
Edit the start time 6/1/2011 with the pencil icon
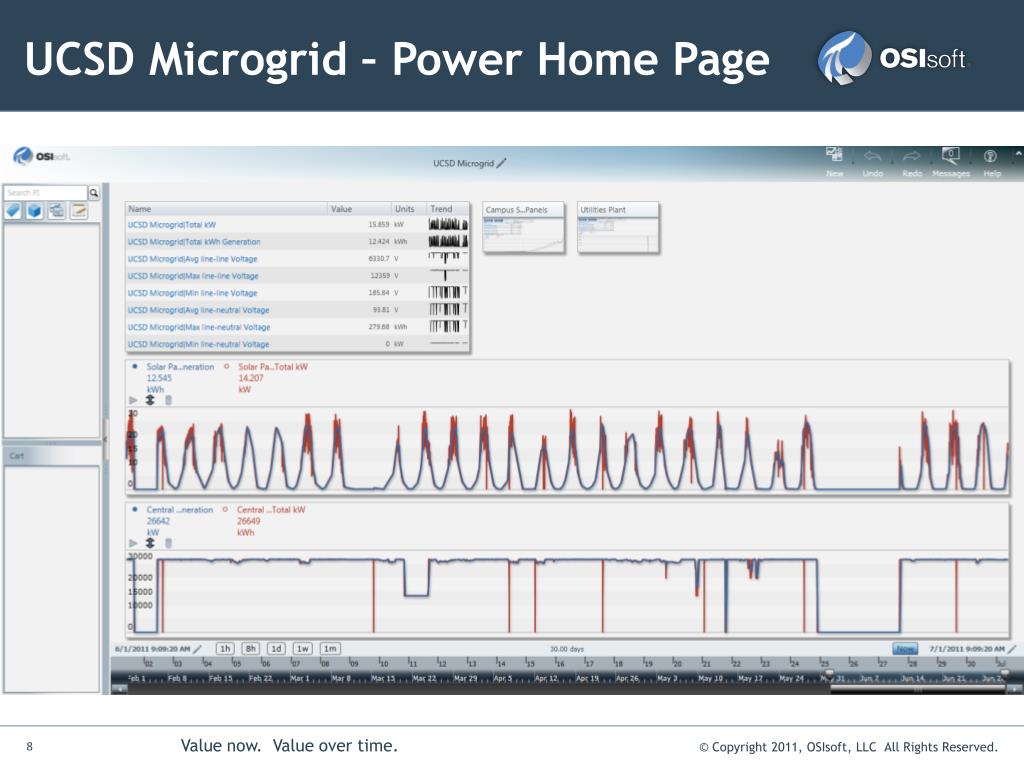click(x=198, y=649)
